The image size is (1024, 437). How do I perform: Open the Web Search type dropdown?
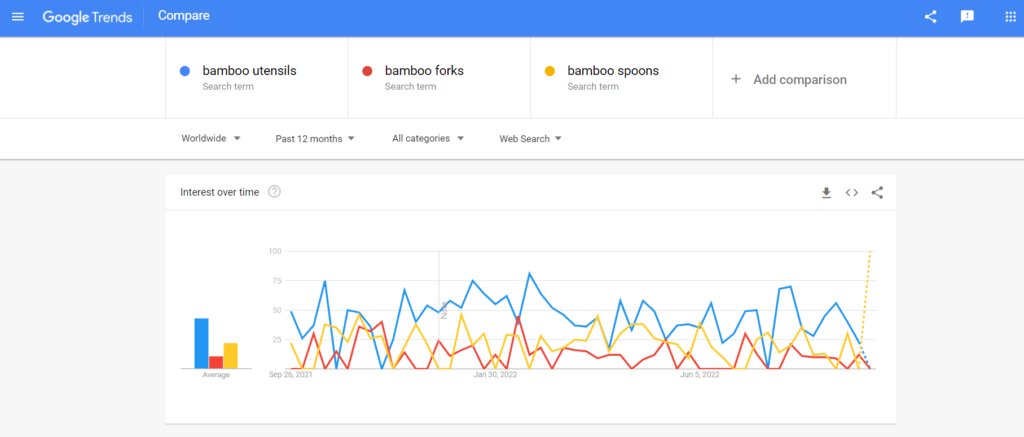[530, 138]
